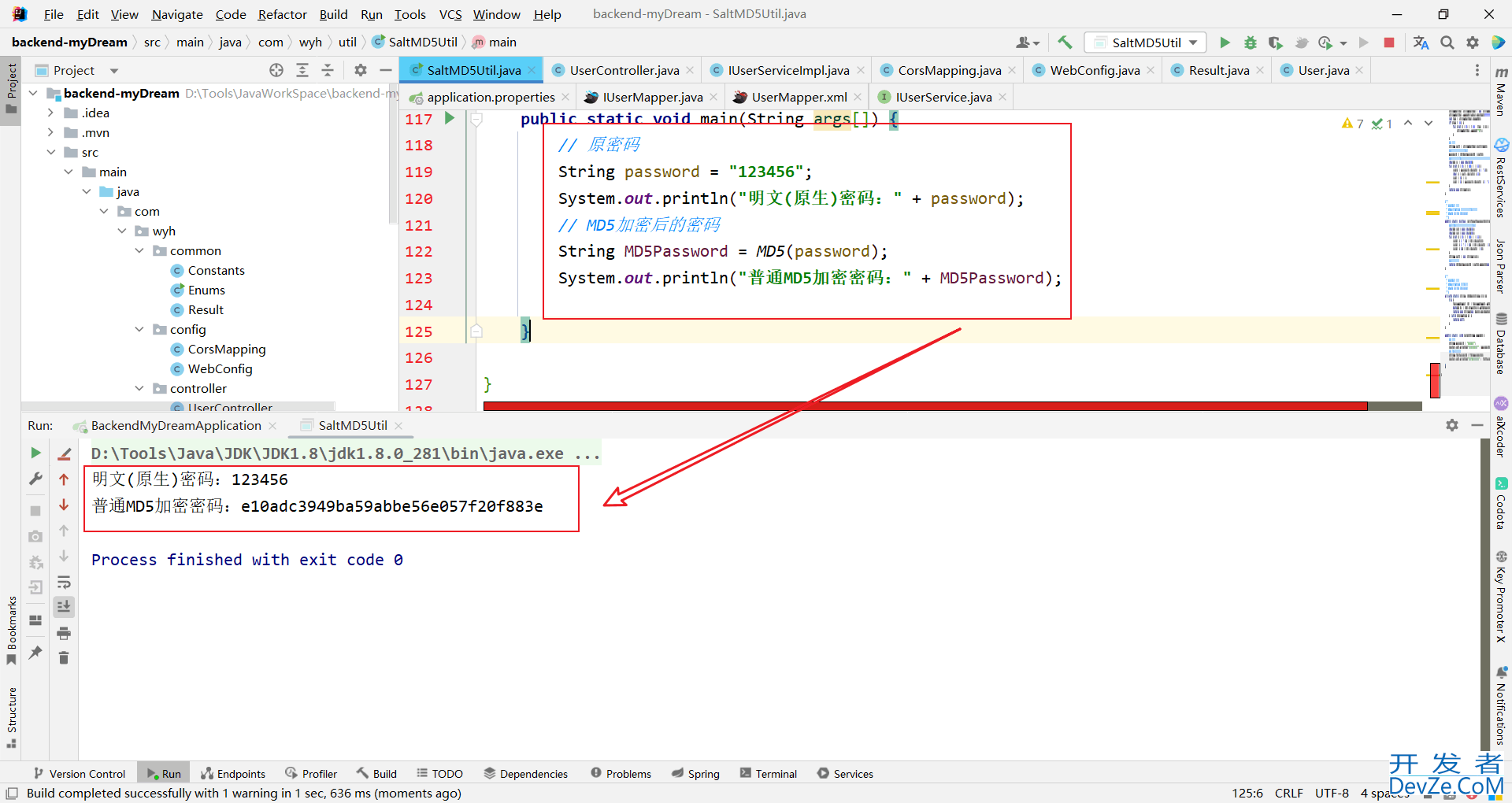
Task: Open the Problems tool window
Action: pyautogui.click(x=621, y=774)
